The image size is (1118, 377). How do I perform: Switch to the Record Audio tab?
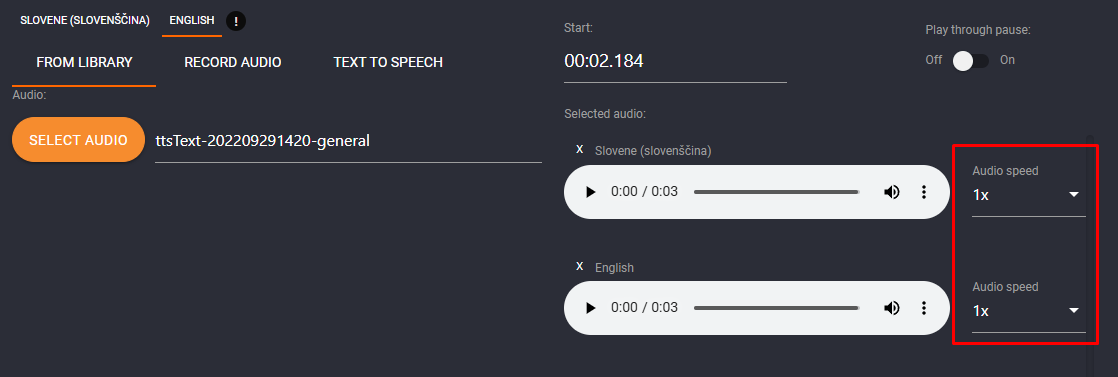pyautogui.click(x=232, y=63)
